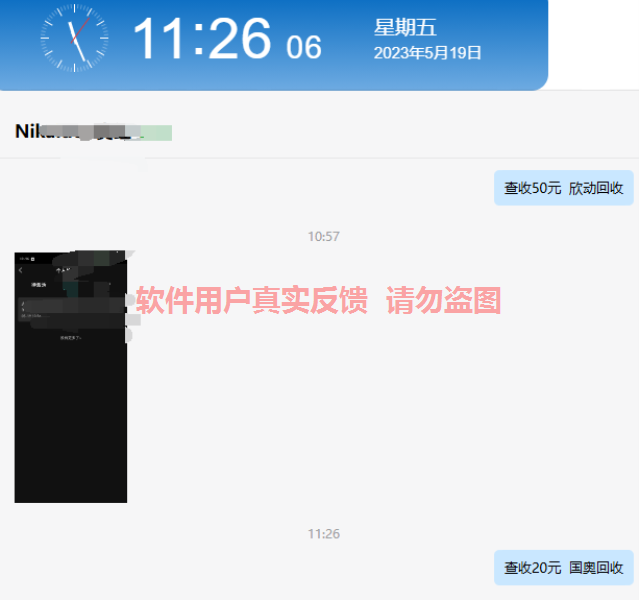Click the 10:57 timestamp in chat
This screenshot has width=639, height=600.
pyautogui.click(x=324, y=236)
